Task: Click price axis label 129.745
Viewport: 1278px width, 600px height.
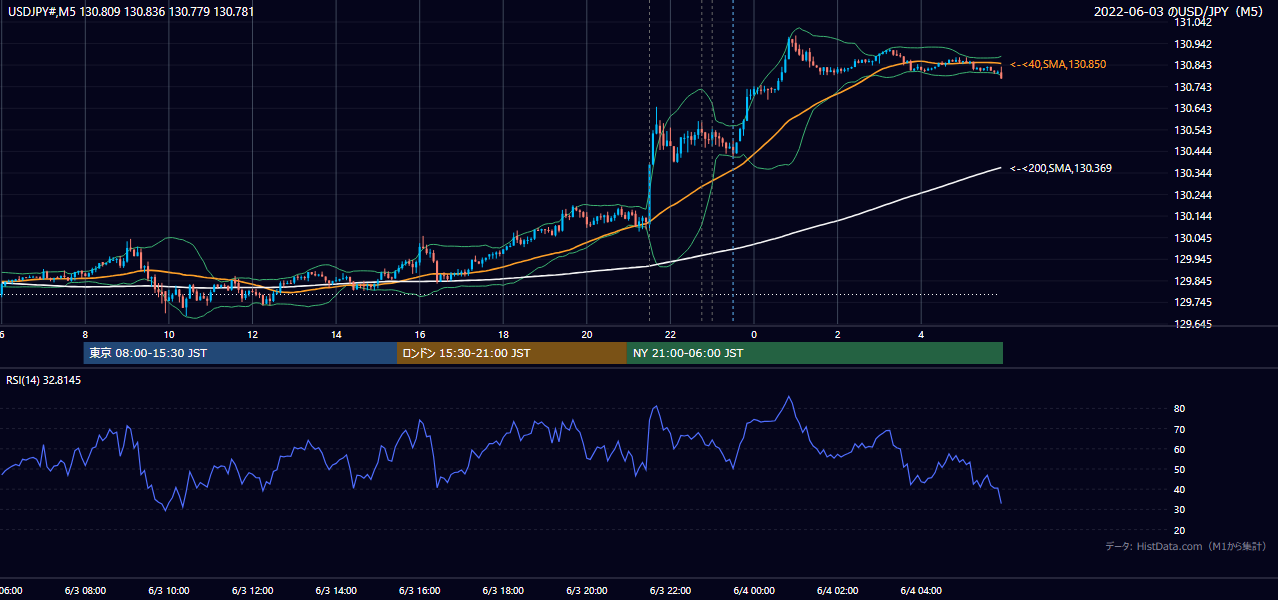Action: tap(1194, 302)
